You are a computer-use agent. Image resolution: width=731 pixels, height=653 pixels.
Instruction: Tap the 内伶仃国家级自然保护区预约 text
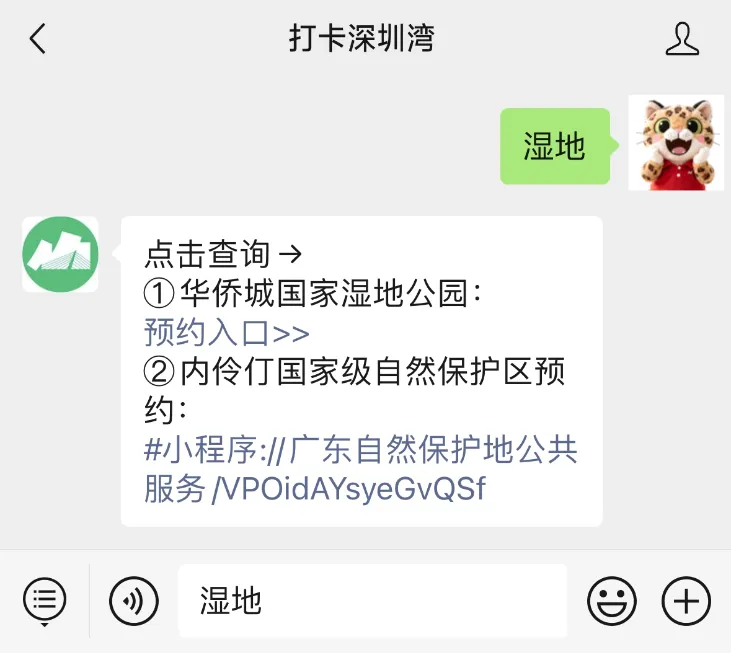[354, 391]
